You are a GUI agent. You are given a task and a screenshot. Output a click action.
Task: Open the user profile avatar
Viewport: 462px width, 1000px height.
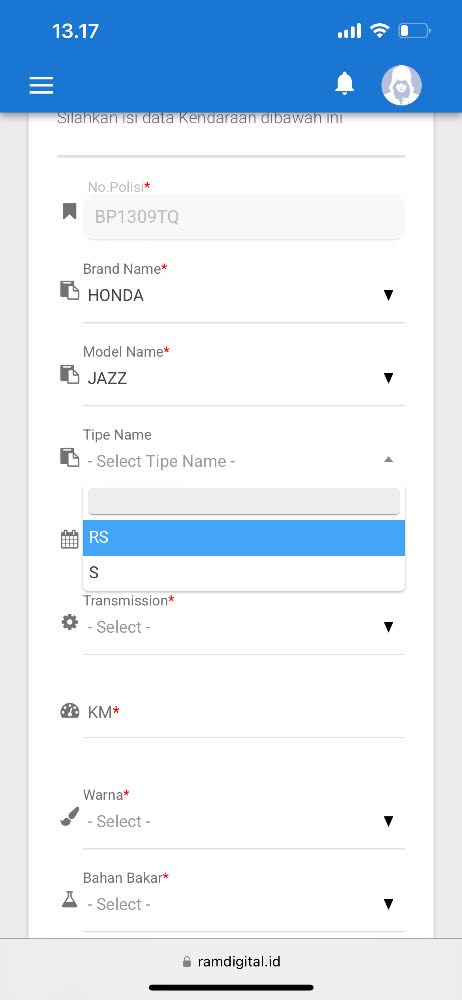pyautogui.click(x=401, y=85)
